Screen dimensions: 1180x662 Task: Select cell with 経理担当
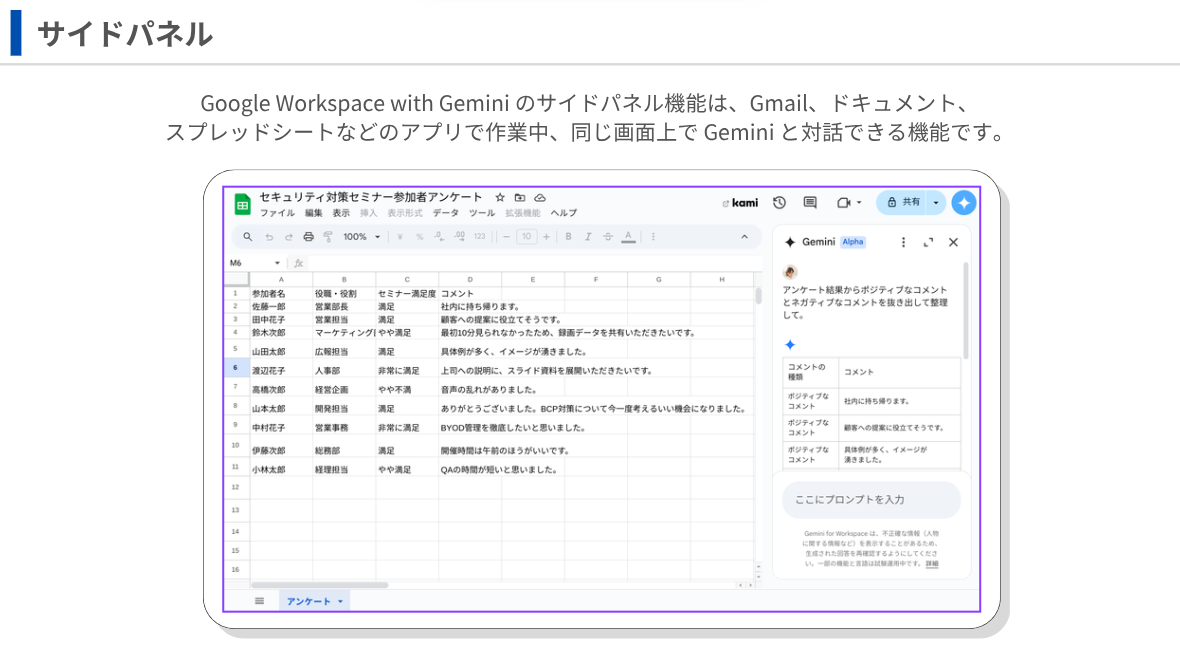[x=344, y=469]
